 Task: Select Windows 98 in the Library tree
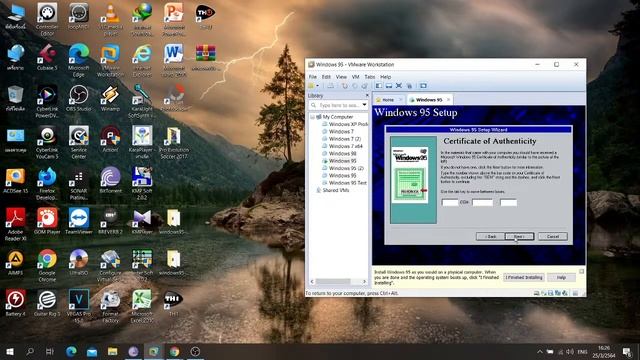[x=339, y=153]
